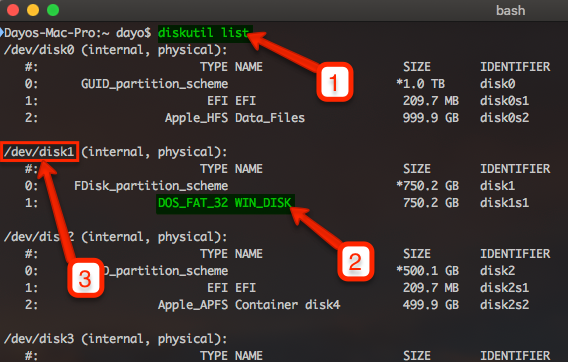Viewport: 568px width, 362px height.
Task: Click the '209.7 MB' size in disk2 table
Action: (431, 288)
